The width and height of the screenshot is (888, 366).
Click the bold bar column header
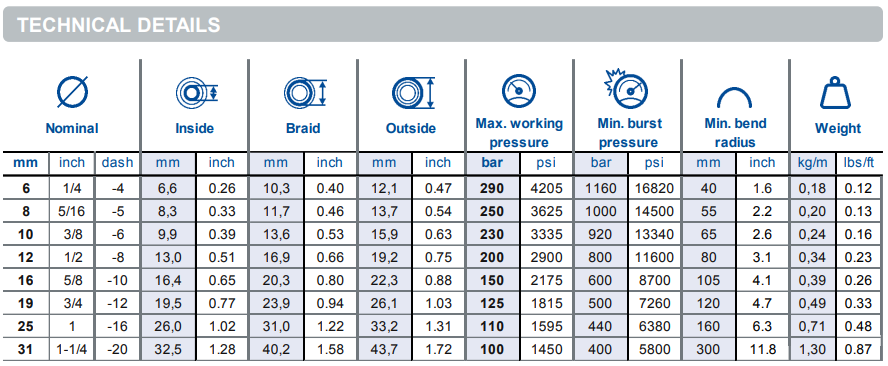point(492,163)
